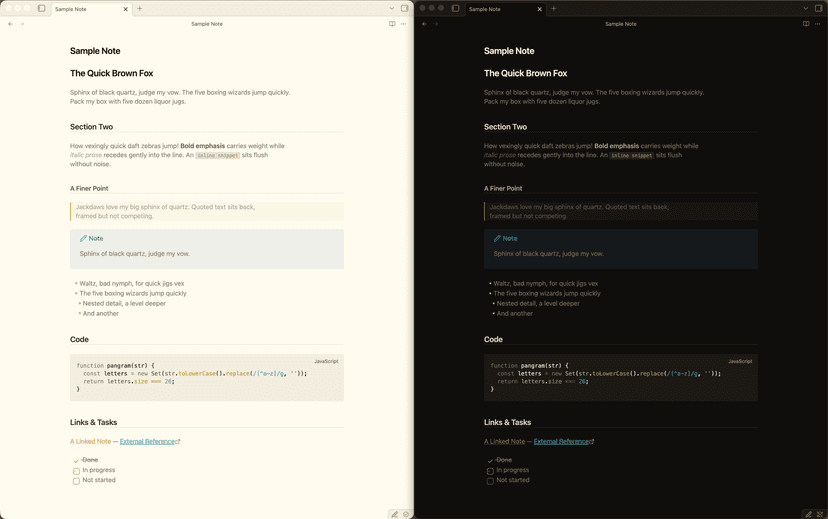Click The Quick Brown Fox heading in light window
Image resolution: width=828 pixels, height=519 pixels.
pyautogui.click(x=111, y=73)
